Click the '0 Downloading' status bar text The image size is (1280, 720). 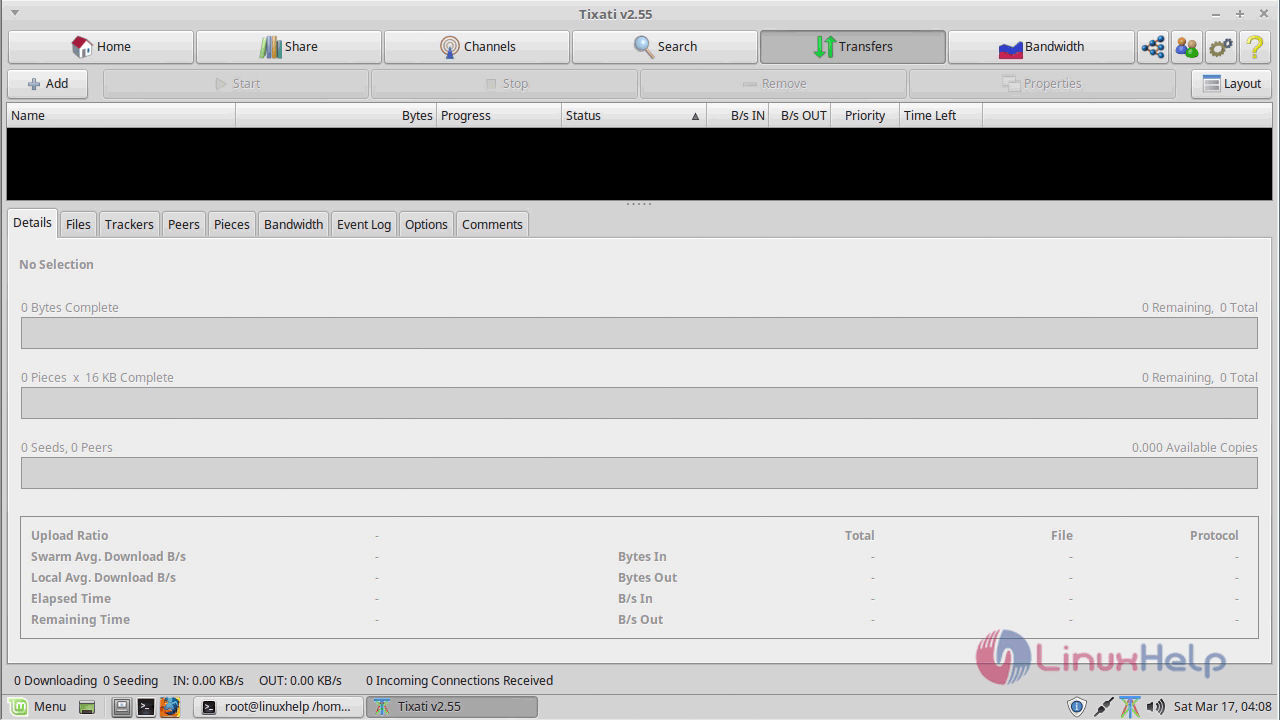56,681
